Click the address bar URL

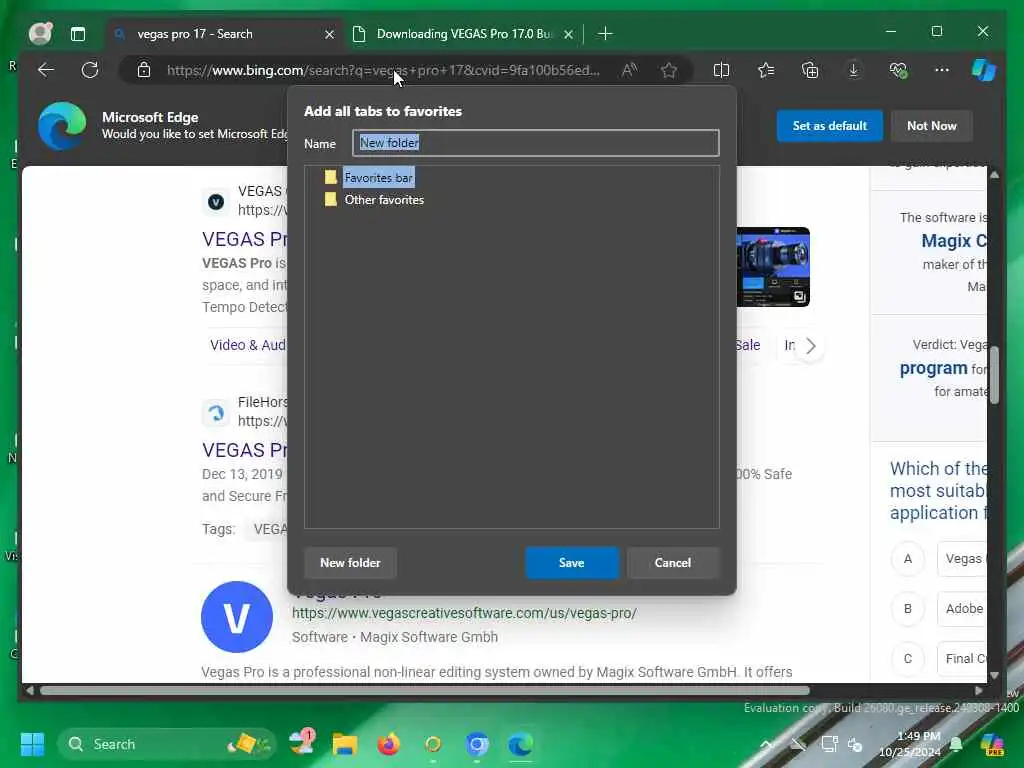[x=383, y=70]
